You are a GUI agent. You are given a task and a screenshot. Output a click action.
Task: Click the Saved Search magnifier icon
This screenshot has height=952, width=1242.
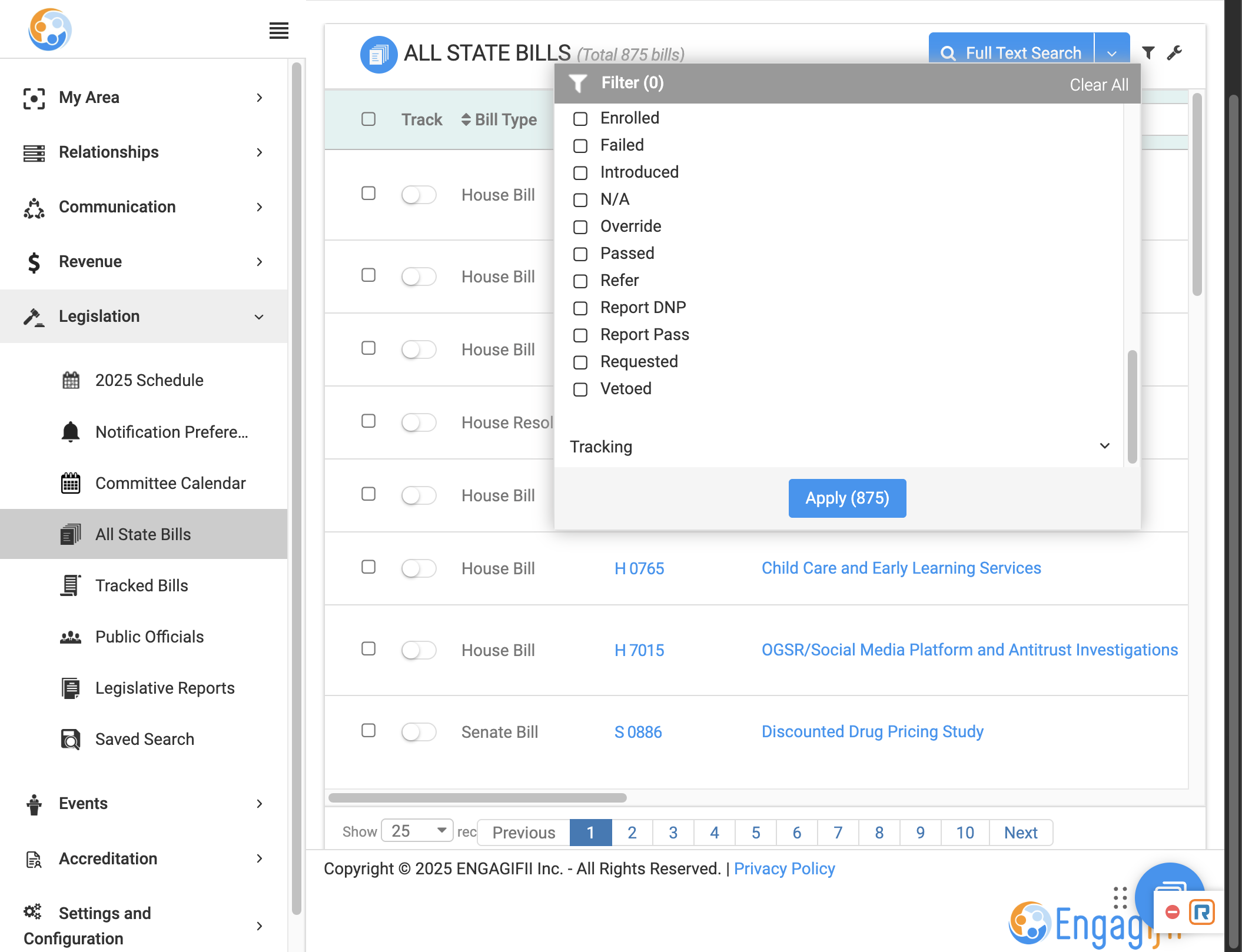71,739
